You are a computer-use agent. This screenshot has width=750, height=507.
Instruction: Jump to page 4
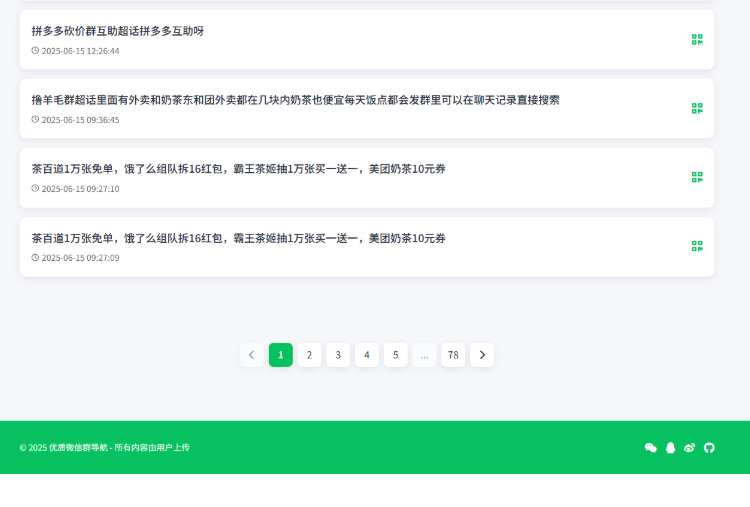point(367,355)
